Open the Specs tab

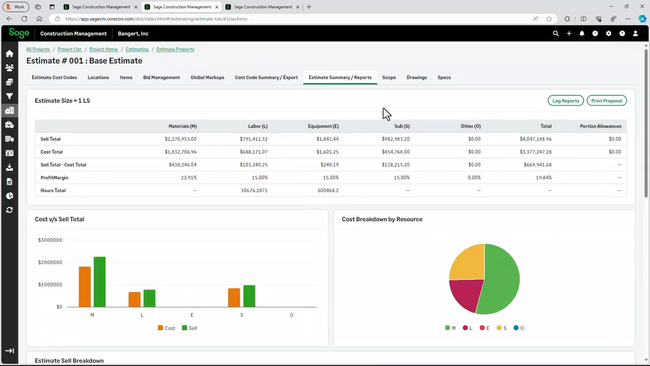coord(444,78)
